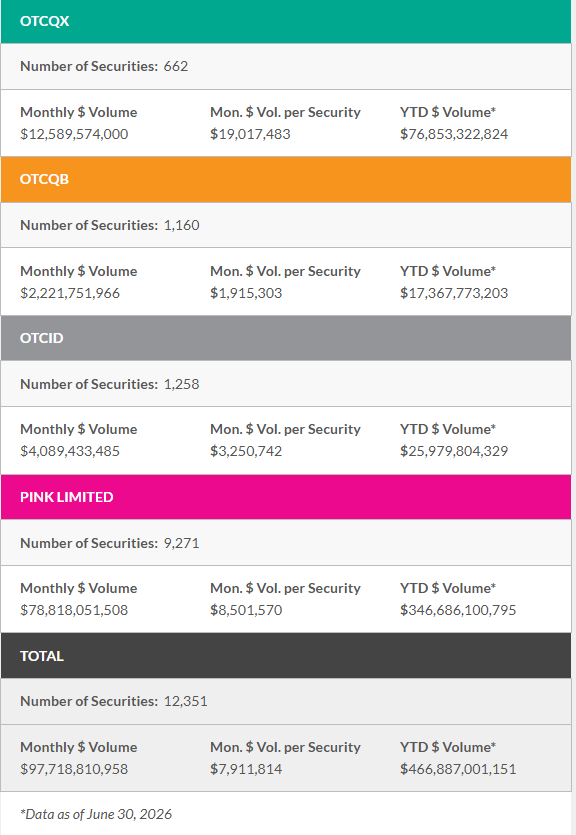
Task: Click the OTCQX green header bar
Action: tap(286, 21)
